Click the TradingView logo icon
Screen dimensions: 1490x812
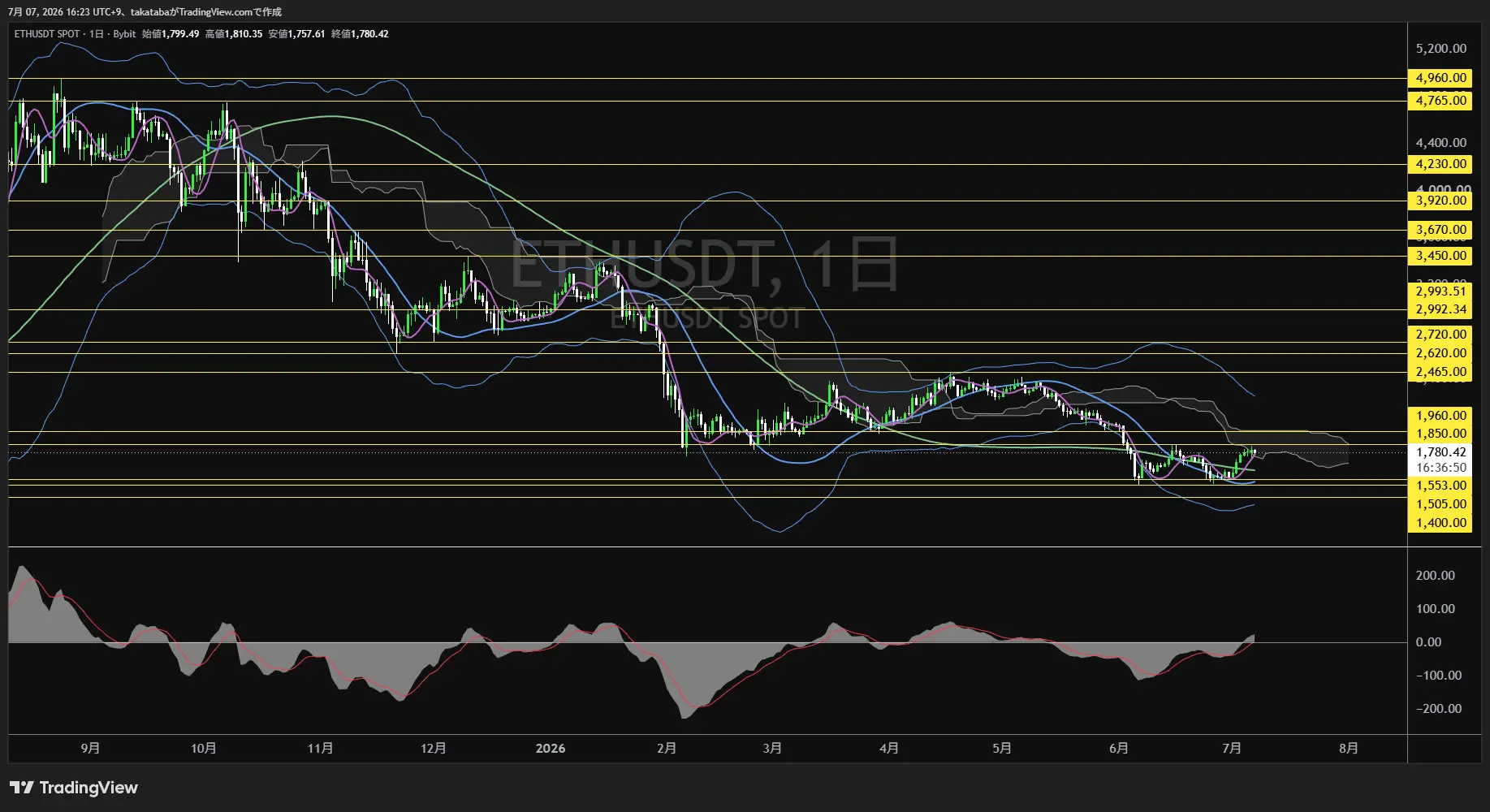(x=22, y=788)
